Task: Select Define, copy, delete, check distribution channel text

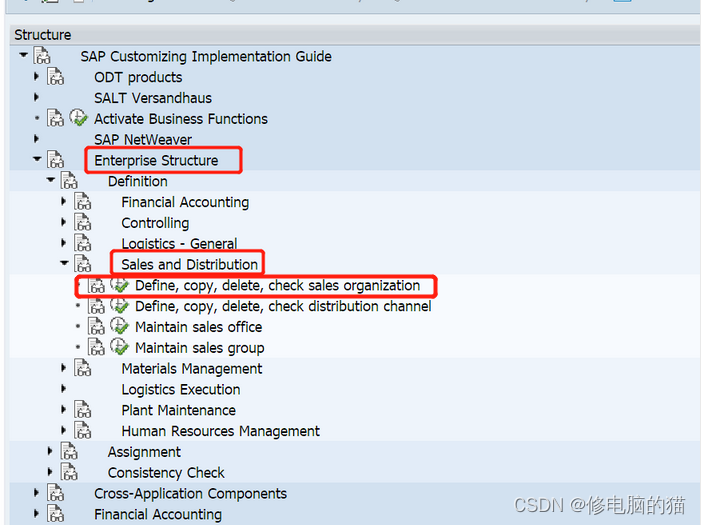Action: click(x=283, y=306)
